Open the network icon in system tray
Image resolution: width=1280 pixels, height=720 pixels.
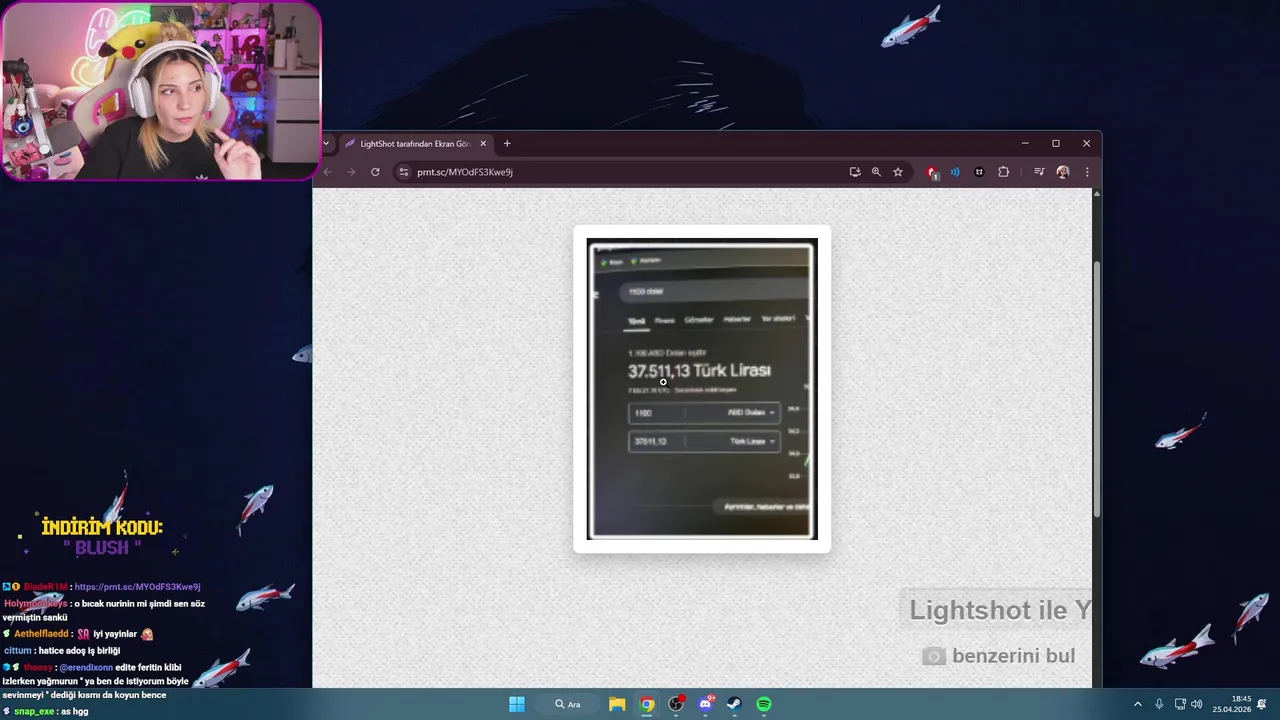tap(1180, 704)
